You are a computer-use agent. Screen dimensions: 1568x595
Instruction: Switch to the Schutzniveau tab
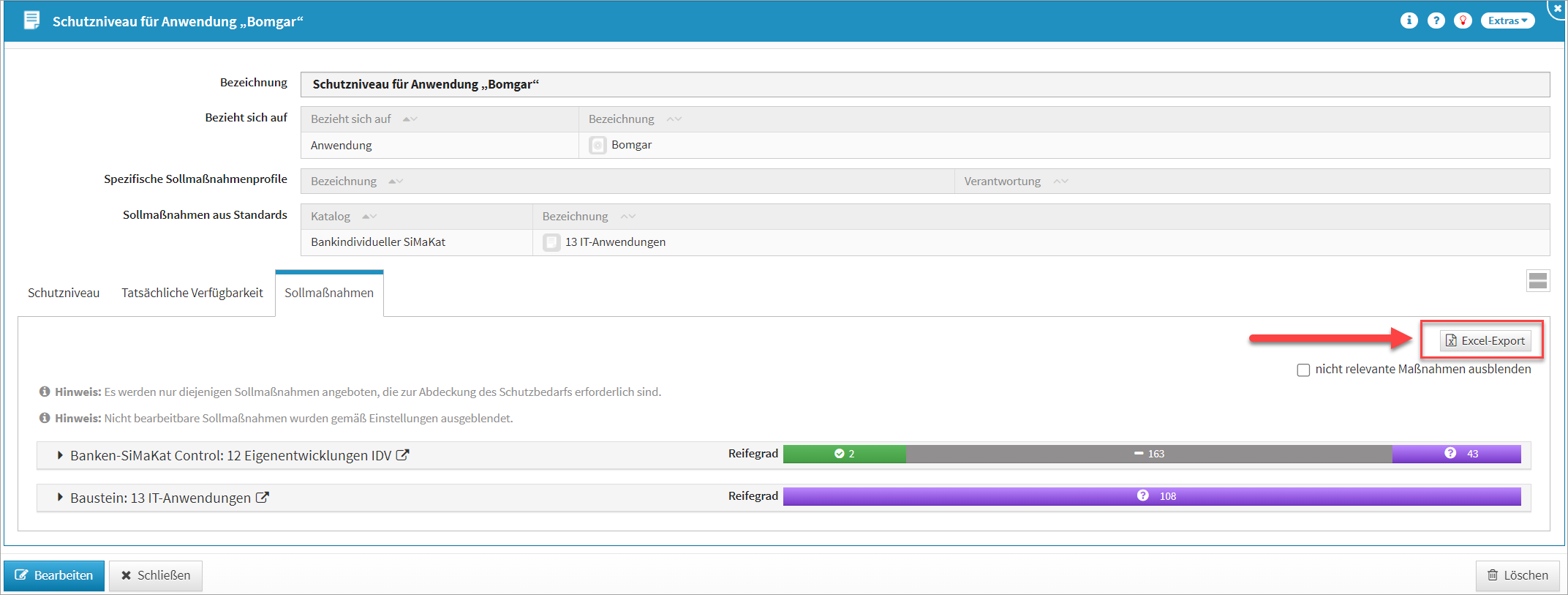click(x=64, y=293)
